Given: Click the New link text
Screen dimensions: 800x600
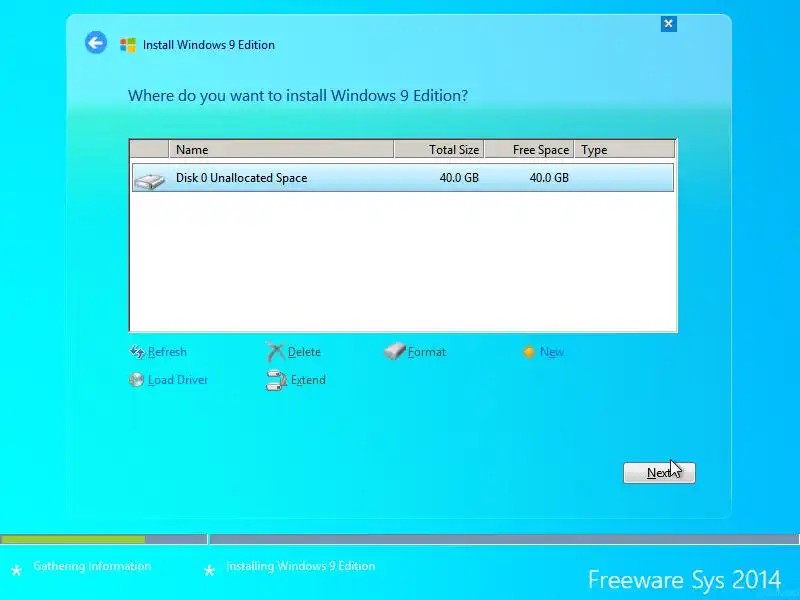Looking at the screenshot, I should click(x=552, y=352).
